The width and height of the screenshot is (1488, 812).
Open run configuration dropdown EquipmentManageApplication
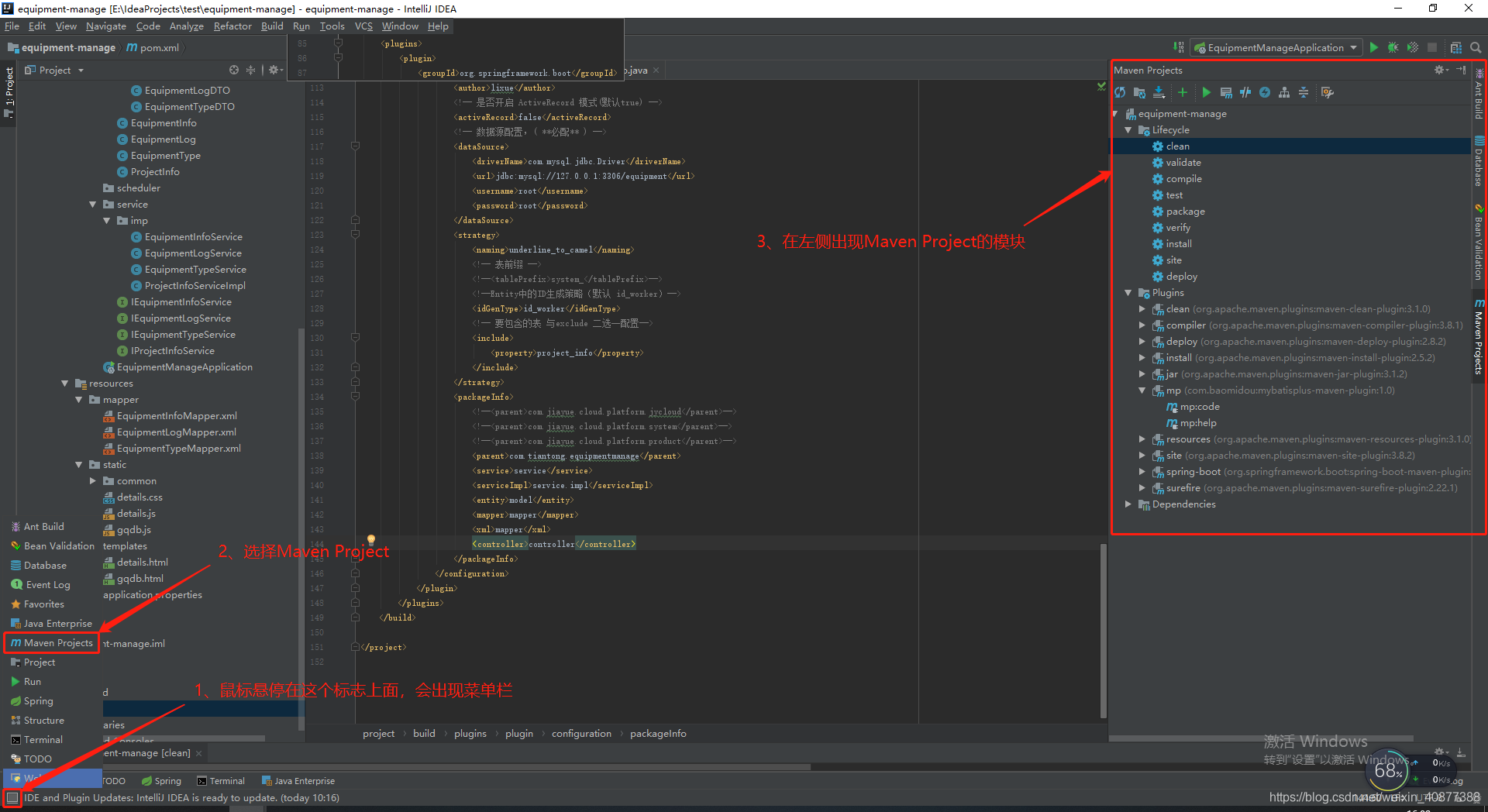point(1276,47)
